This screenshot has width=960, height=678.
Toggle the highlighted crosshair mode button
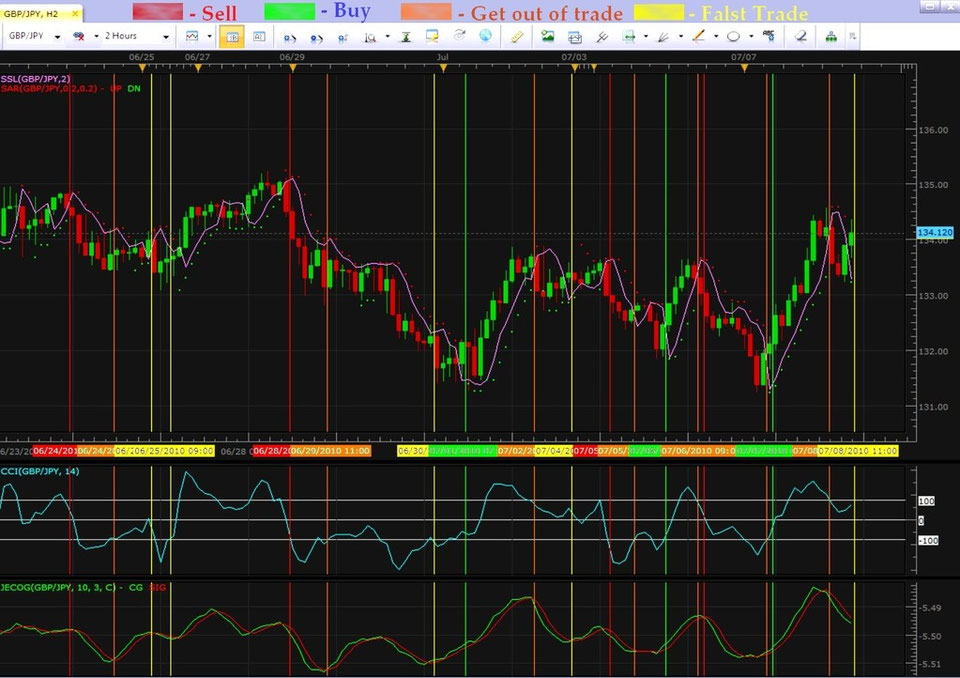(x=230, y=37)
